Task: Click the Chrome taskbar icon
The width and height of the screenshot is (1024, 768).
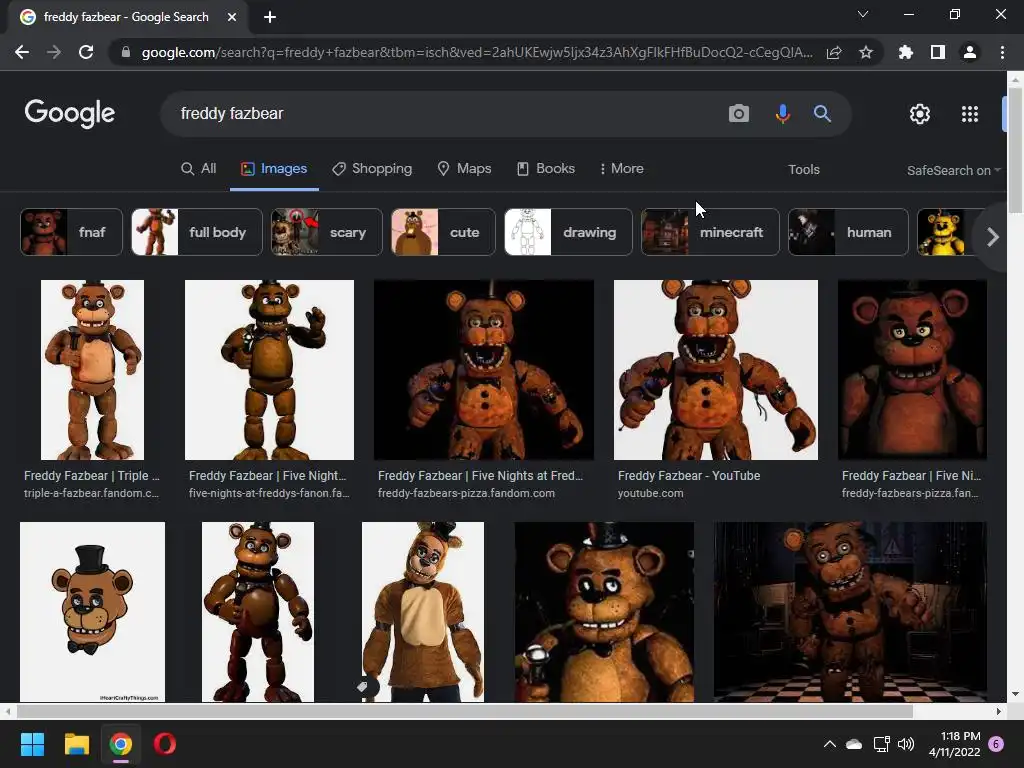Action: [121, 744]
